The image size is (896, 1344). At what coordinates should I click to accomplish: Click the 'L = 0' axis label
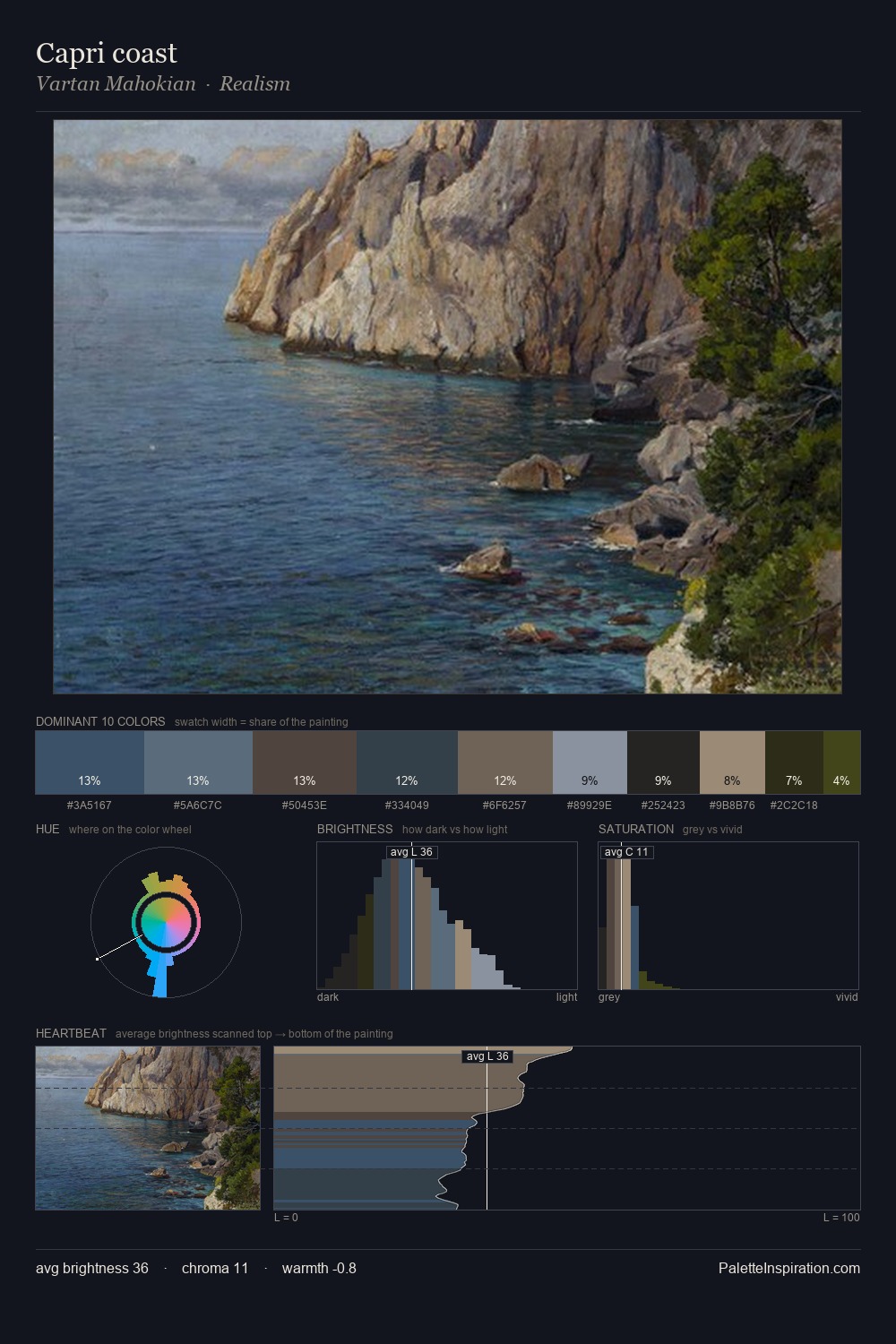point(286,1218)
